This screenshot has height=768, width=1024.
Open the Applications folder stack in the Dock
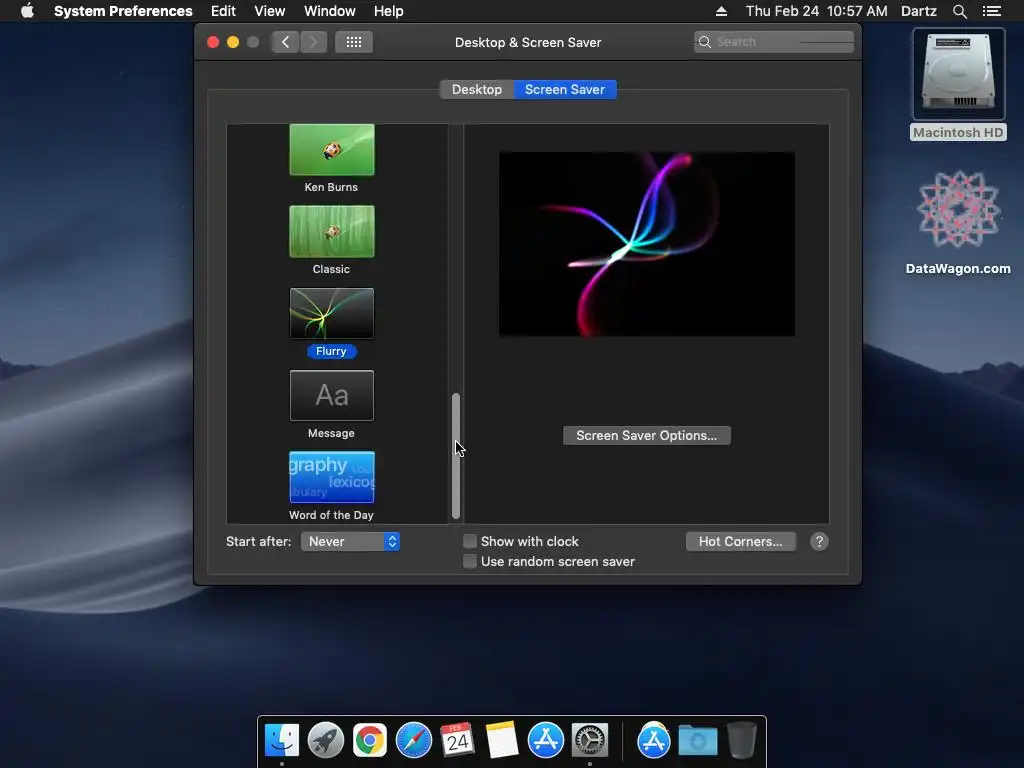(x=654, y=740)
